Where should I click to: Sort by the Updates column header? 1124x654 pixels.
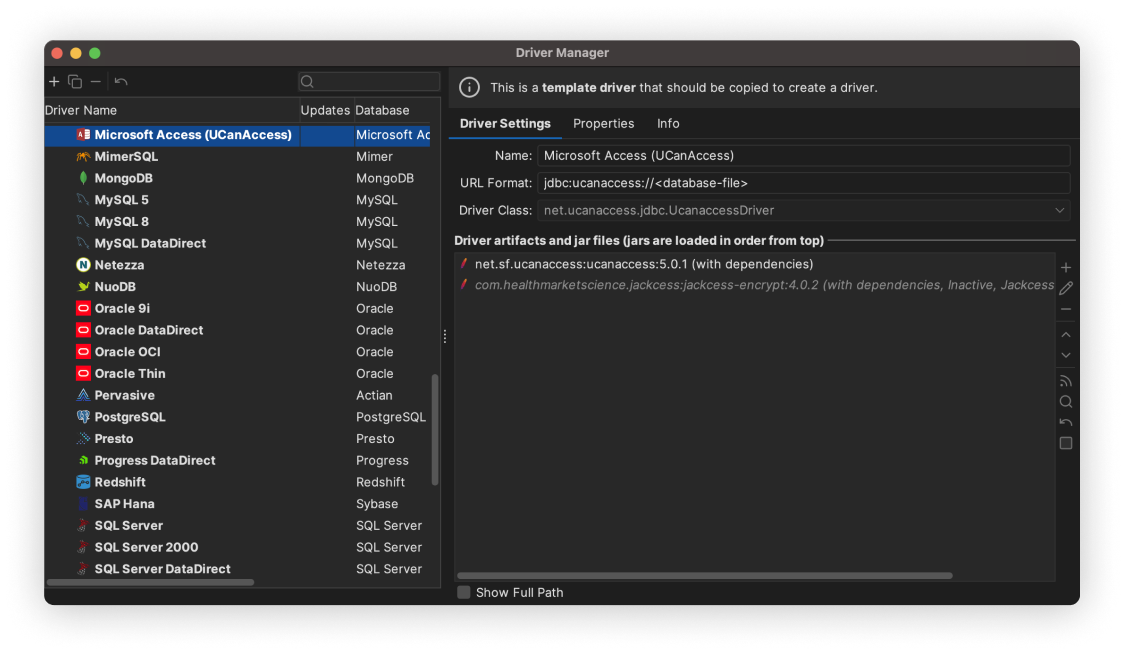point(325,110)
